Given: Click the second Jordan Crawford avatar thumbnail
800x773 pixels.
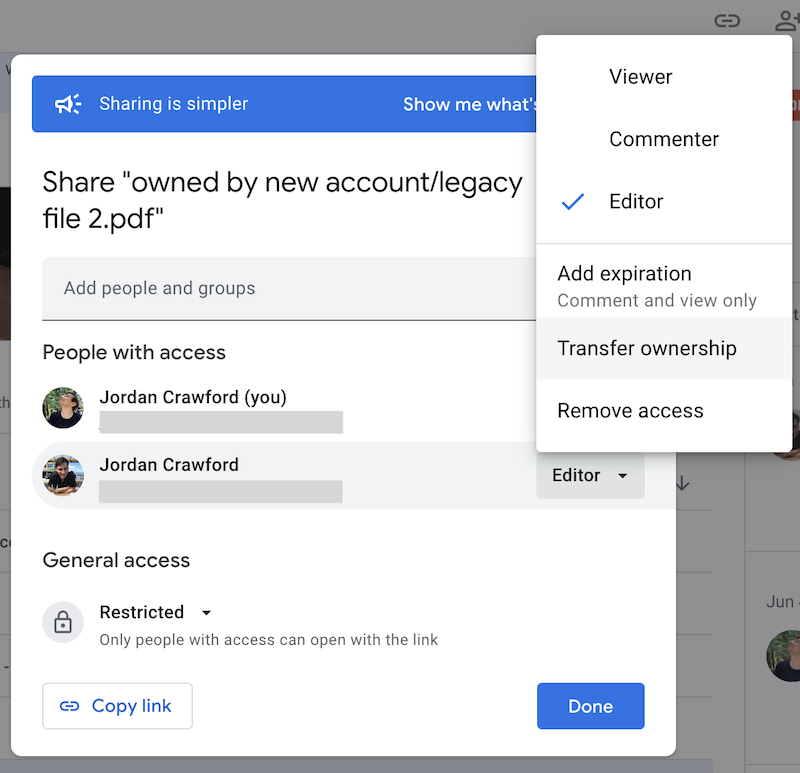Looking at the screenshot, I should (x=63, y=476).
